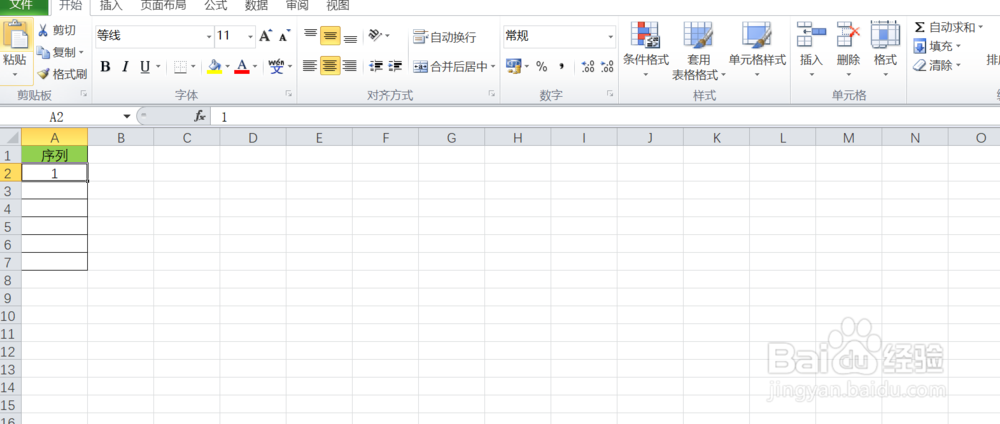The image size is (1000, 424).
Task: Toggle middle vertical alignment
Action: point(330,36)
